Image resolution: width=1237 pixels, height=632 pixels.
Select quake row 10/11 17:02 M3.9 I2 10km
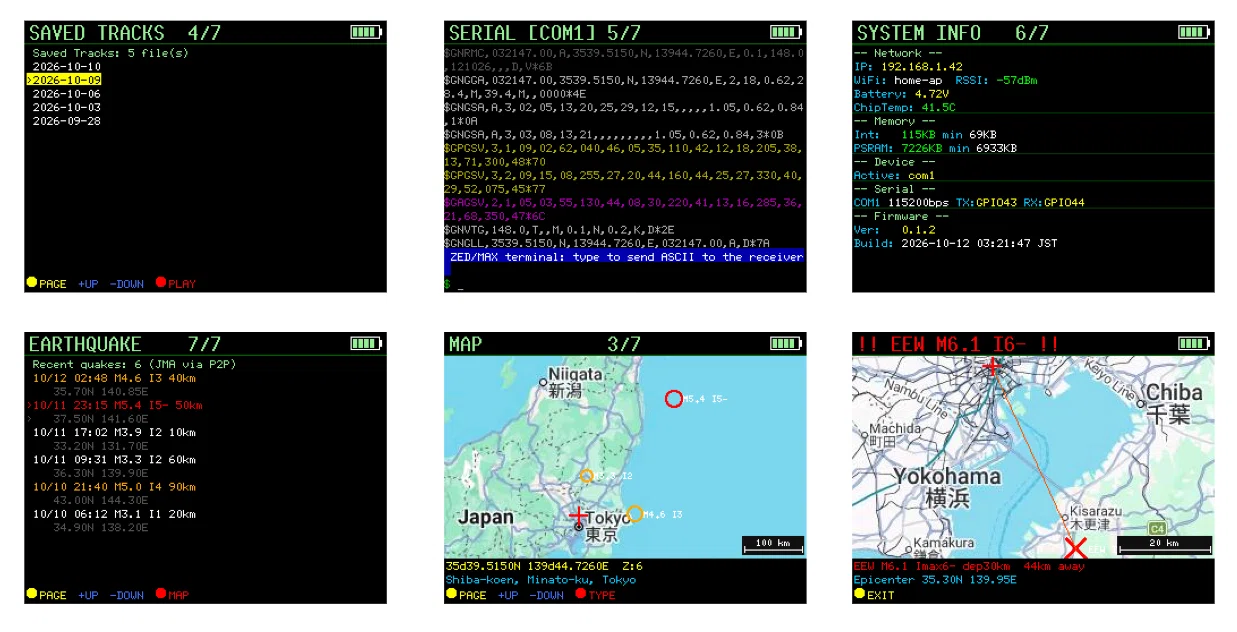114,432
